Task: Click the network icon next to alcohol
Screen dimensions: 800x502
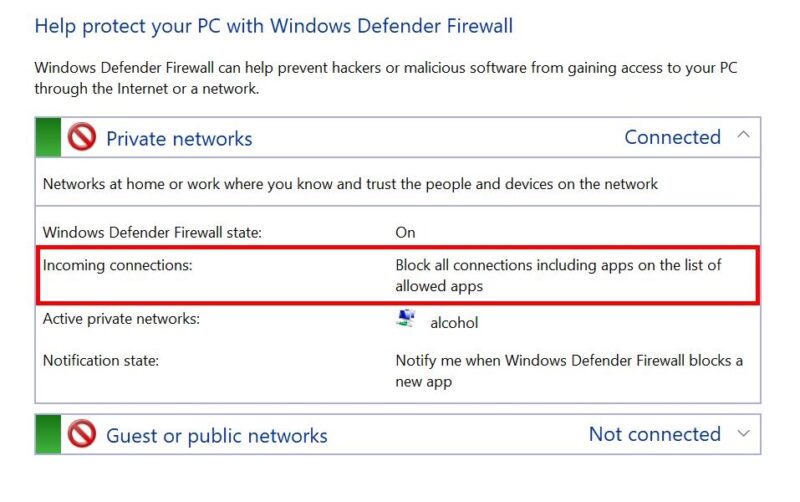Action: pyautogui.click(x=406, y=321)
